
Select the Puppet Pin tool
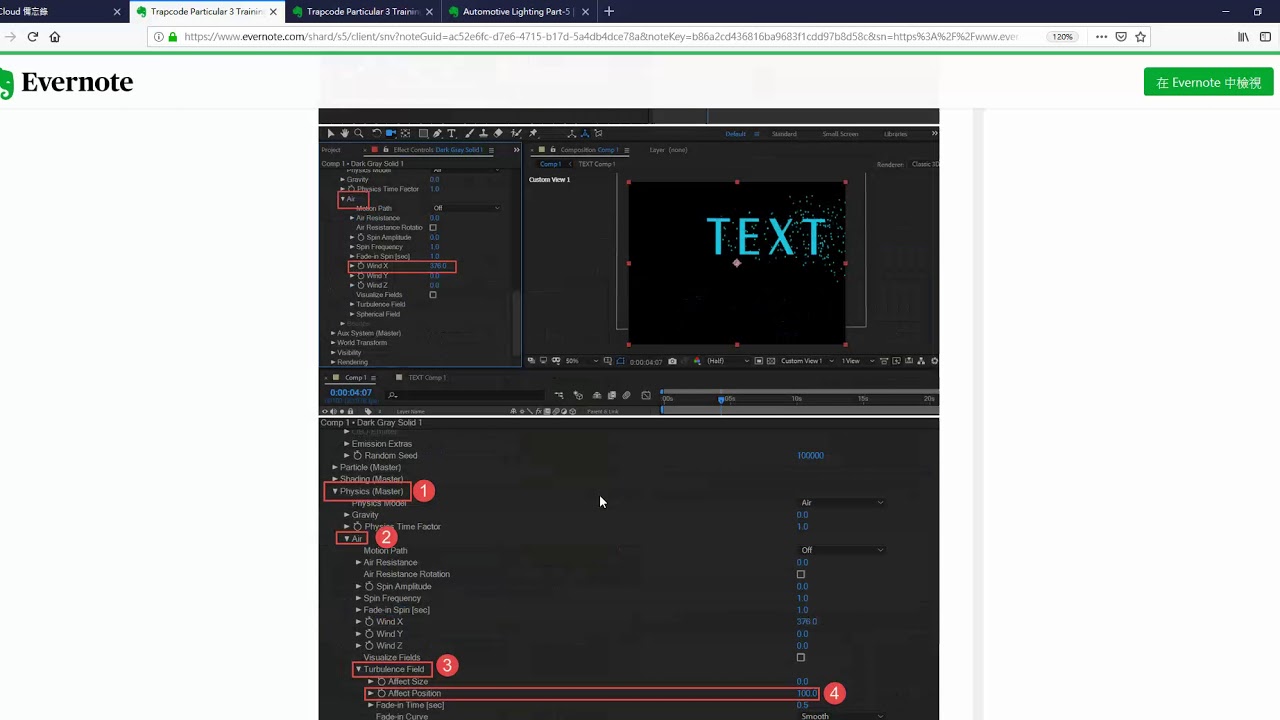tap(533, 133)
